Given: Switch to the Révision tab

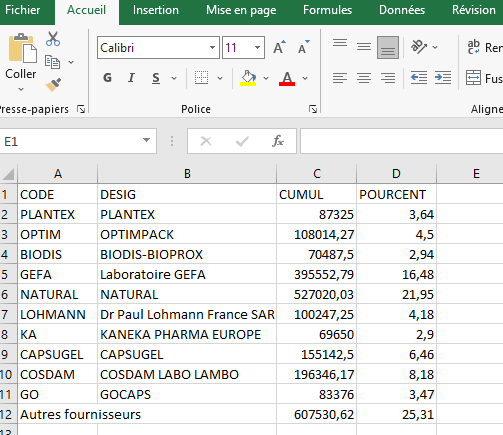Looking at the screenshot, I should (x=474, y=10).
